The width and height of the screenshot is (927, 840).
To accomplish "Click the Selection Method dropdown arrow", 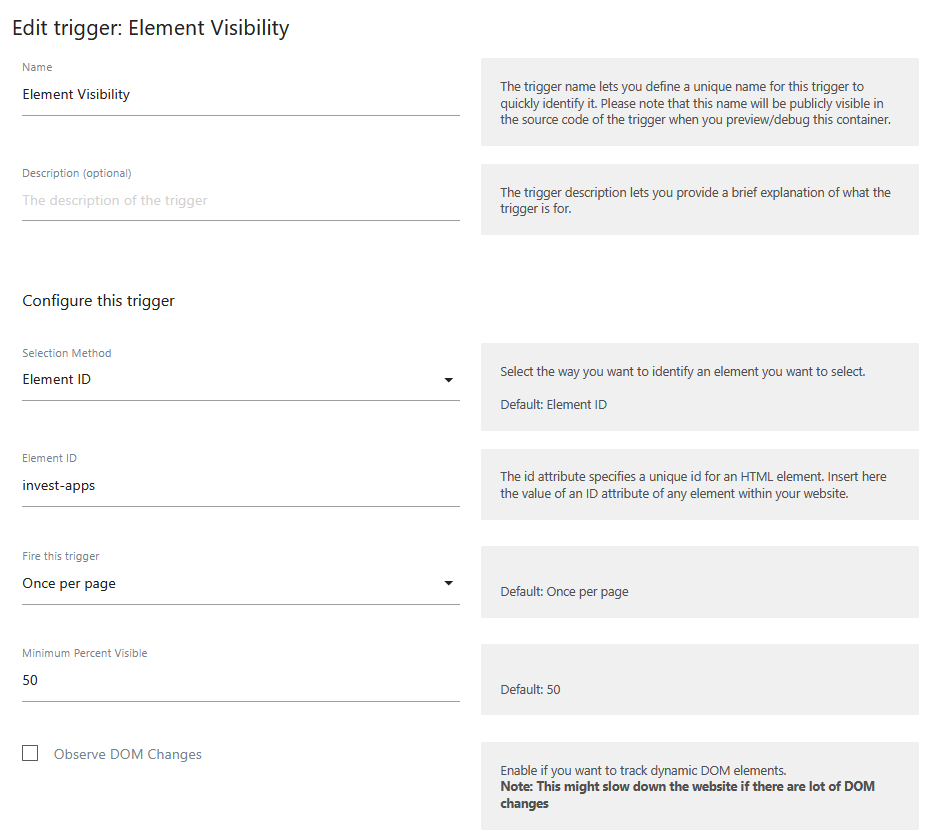I will click(x=449, y=380).
